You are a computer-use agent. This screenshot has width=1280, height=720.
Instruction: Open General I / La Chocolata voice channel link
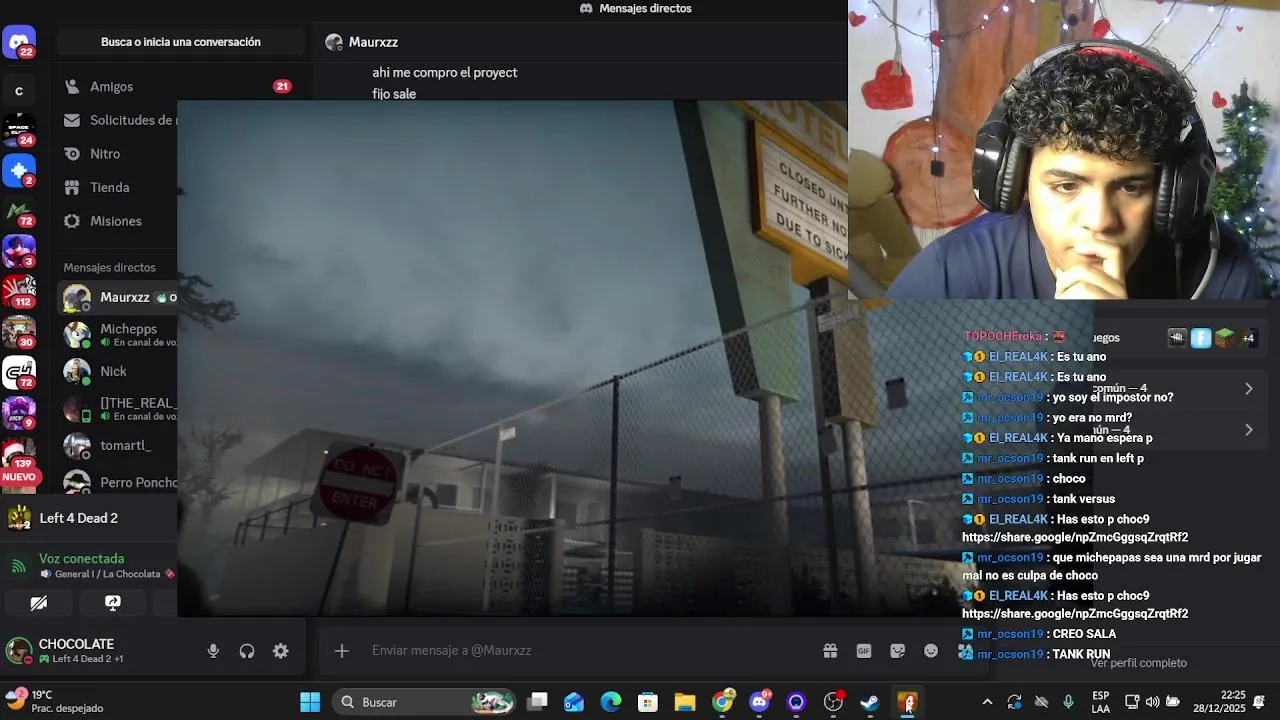[107, 575]
